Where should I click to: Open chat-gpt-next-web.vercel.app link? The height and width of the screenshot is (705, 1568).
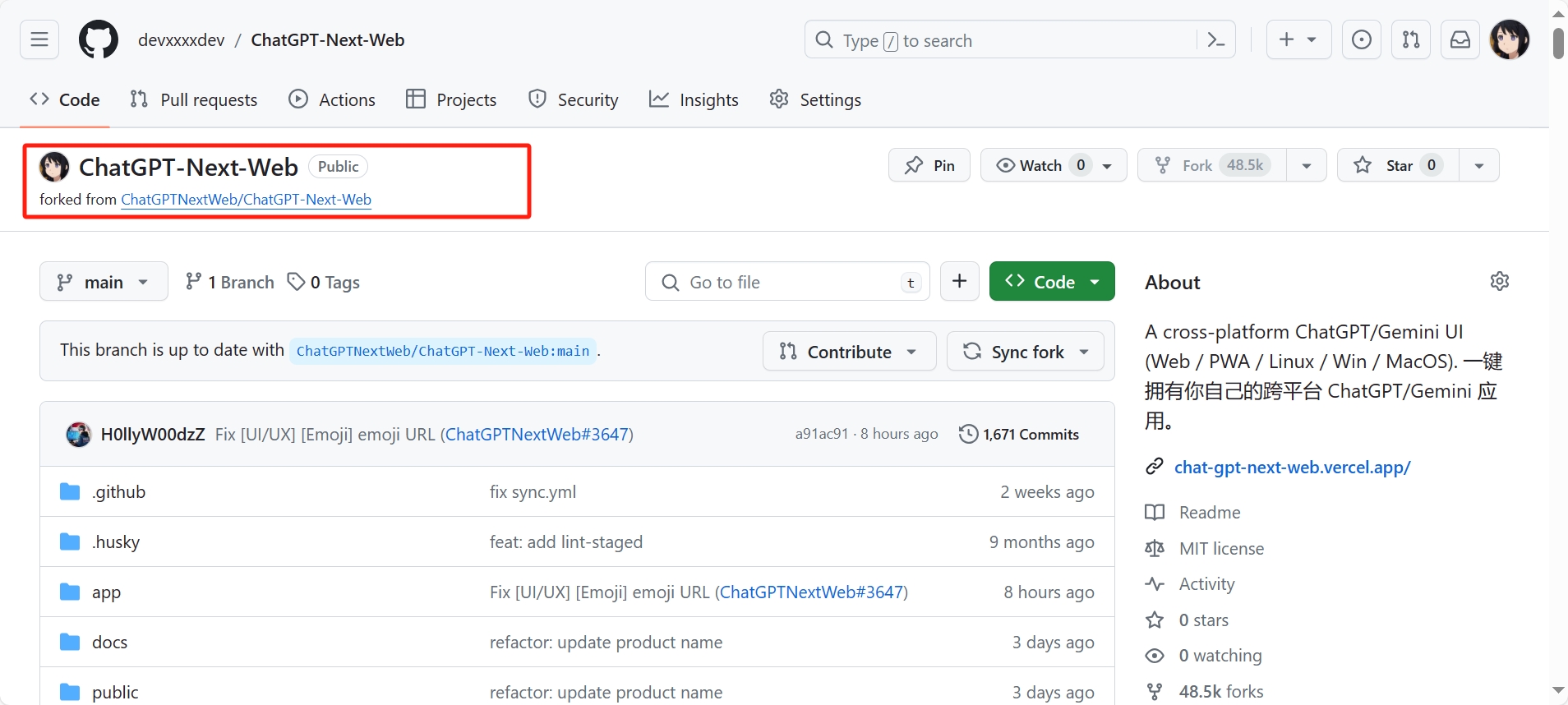click(1292, 467)
